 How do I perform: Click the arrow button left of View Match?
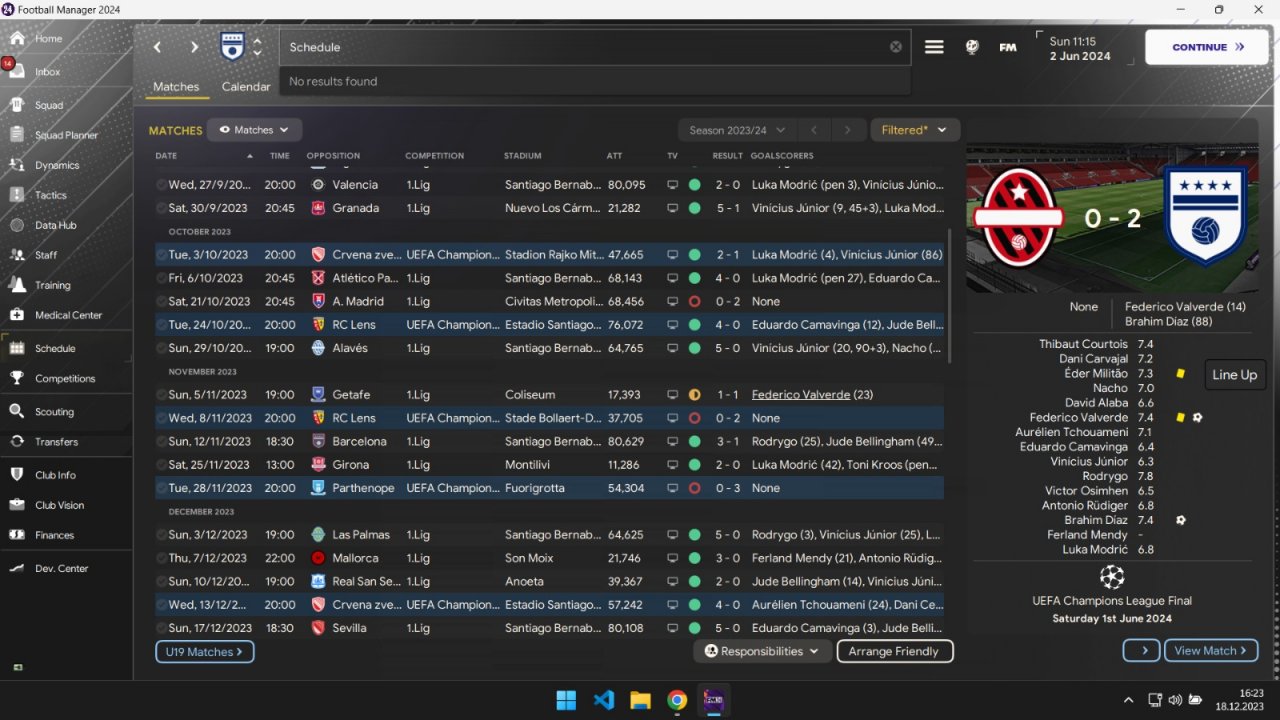pos(1141,651)
